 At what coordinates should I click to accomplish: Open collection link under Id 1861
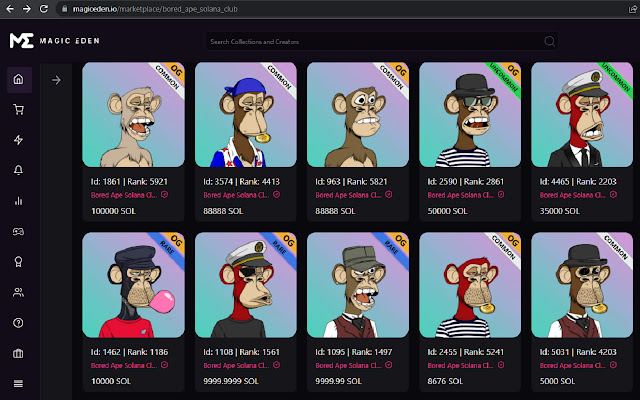point(124,195)
